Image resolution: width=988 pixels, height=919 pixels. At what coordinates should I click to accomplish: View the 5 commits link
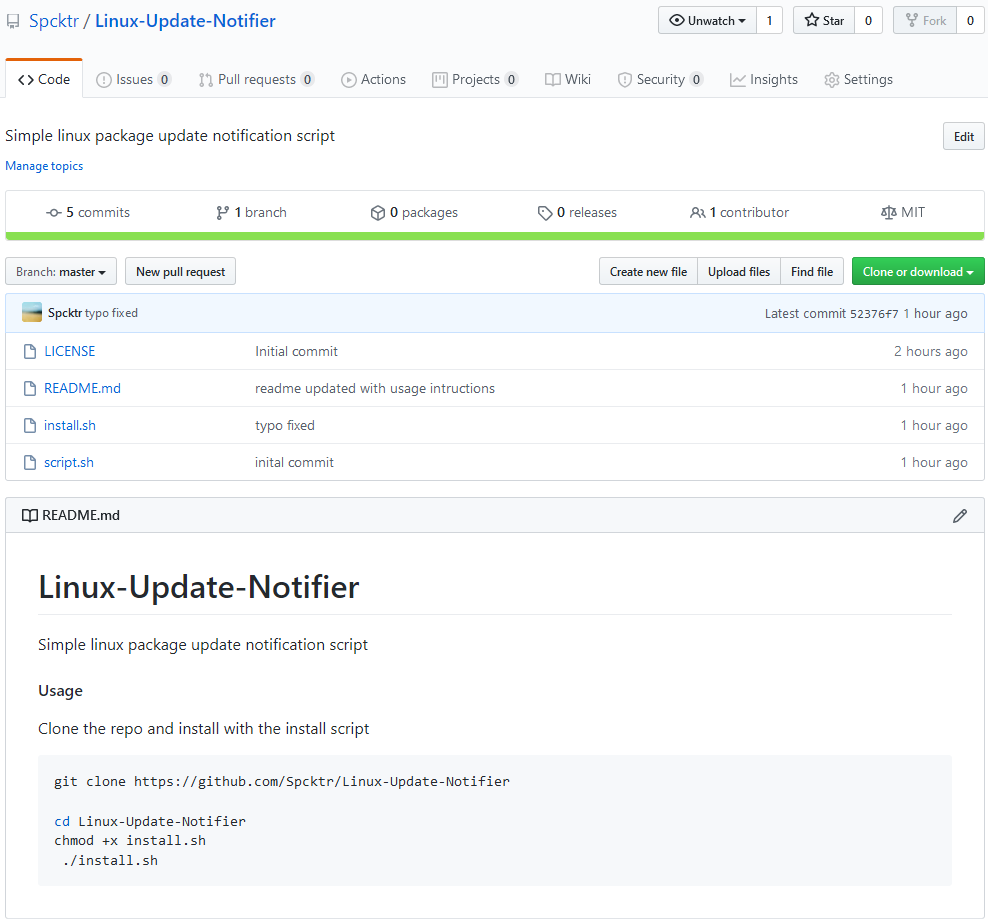(x=88, y=213)
